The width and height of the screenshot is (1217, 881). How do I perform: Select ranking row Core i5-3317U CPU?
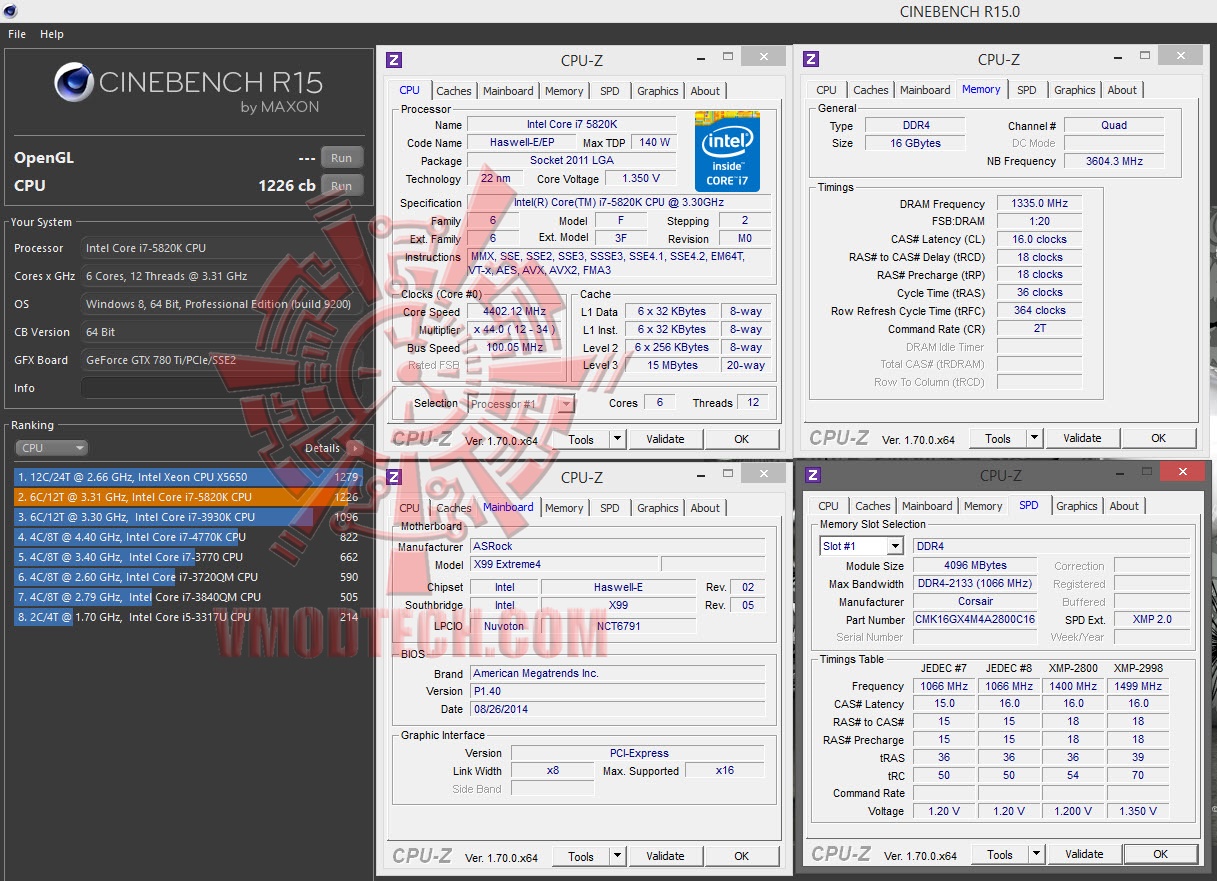click(x=188, y=617)
